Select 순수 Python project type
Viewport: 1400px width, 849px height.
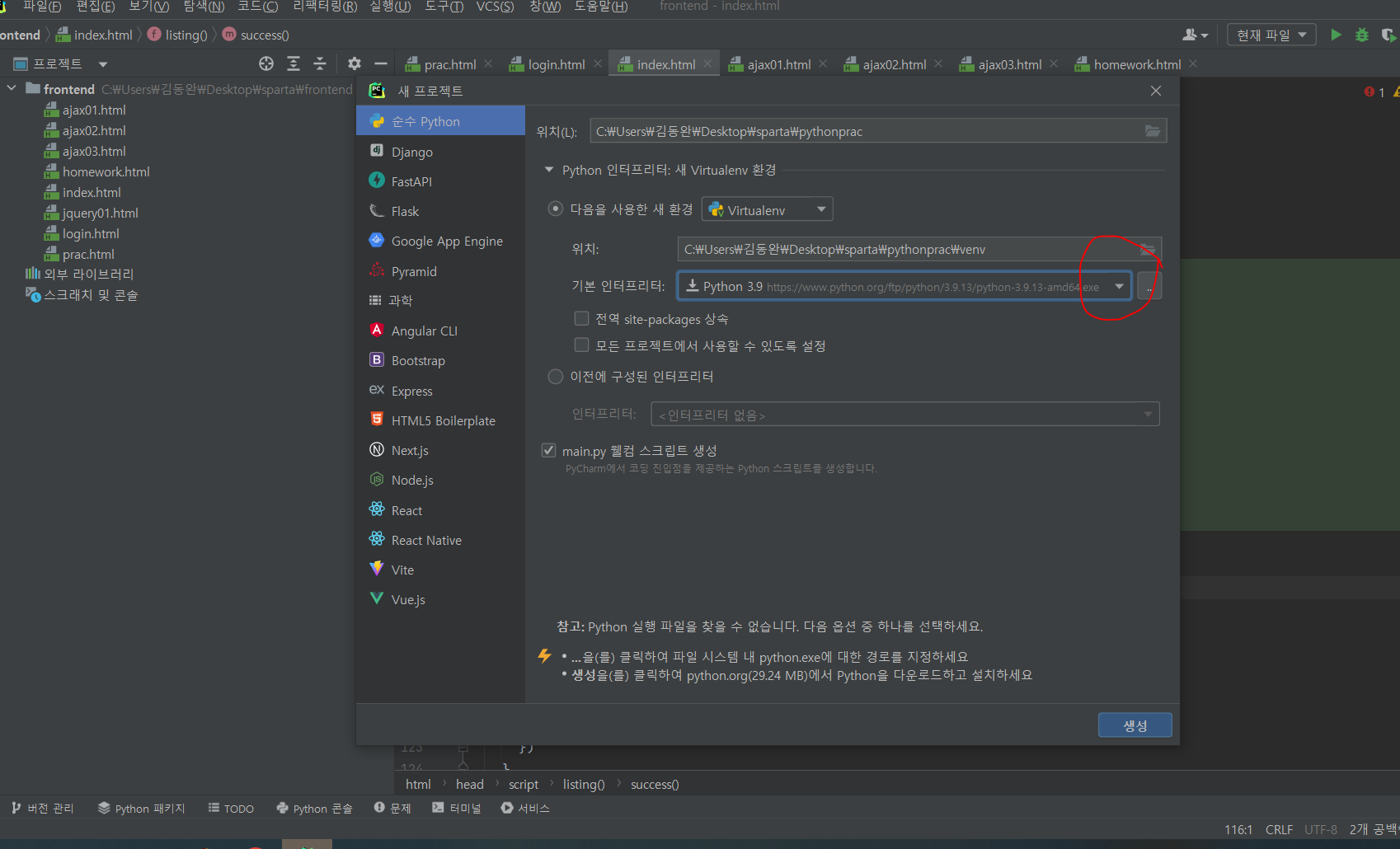[440, 121]
